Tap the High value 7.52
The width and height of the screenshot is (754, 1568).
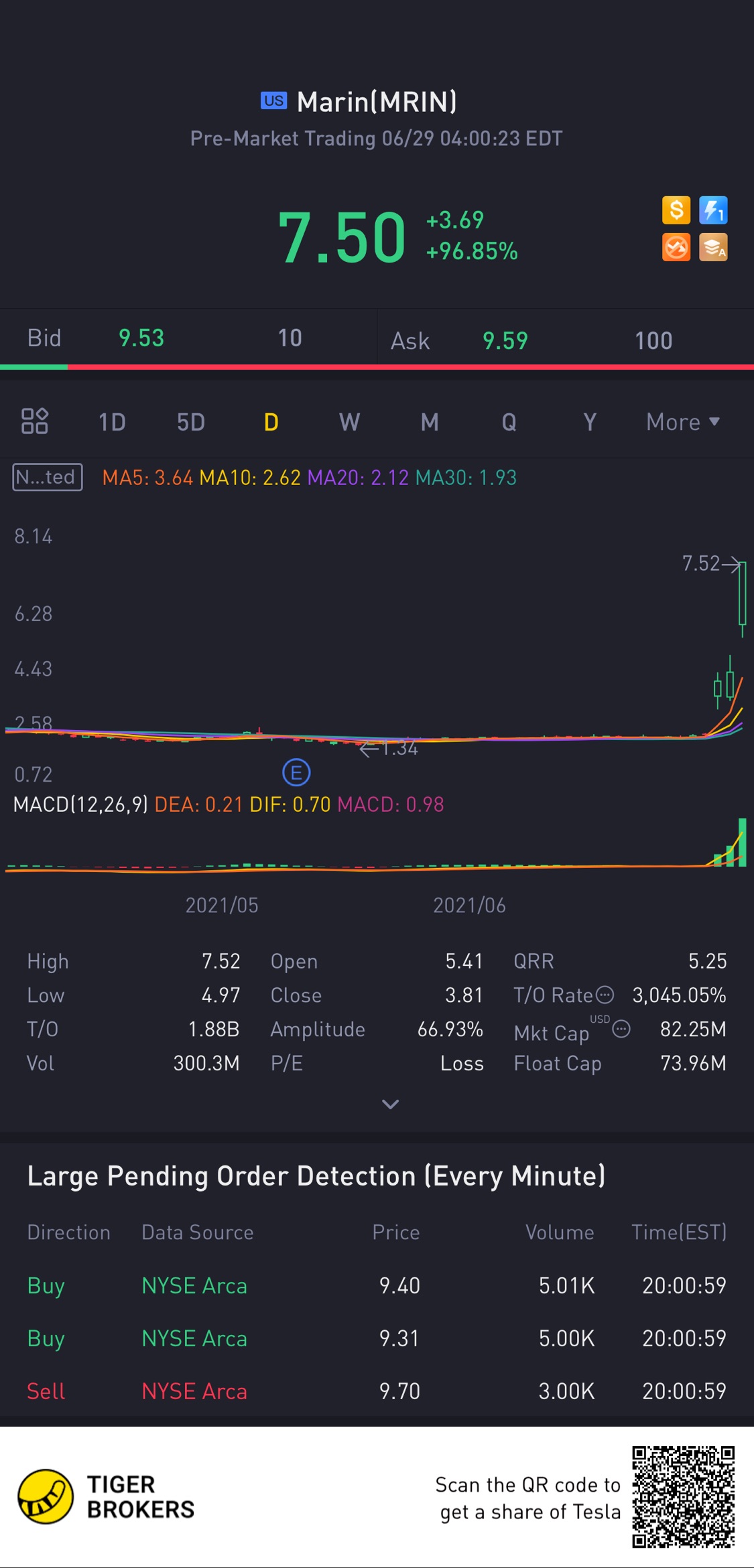[x=221, y=961]
